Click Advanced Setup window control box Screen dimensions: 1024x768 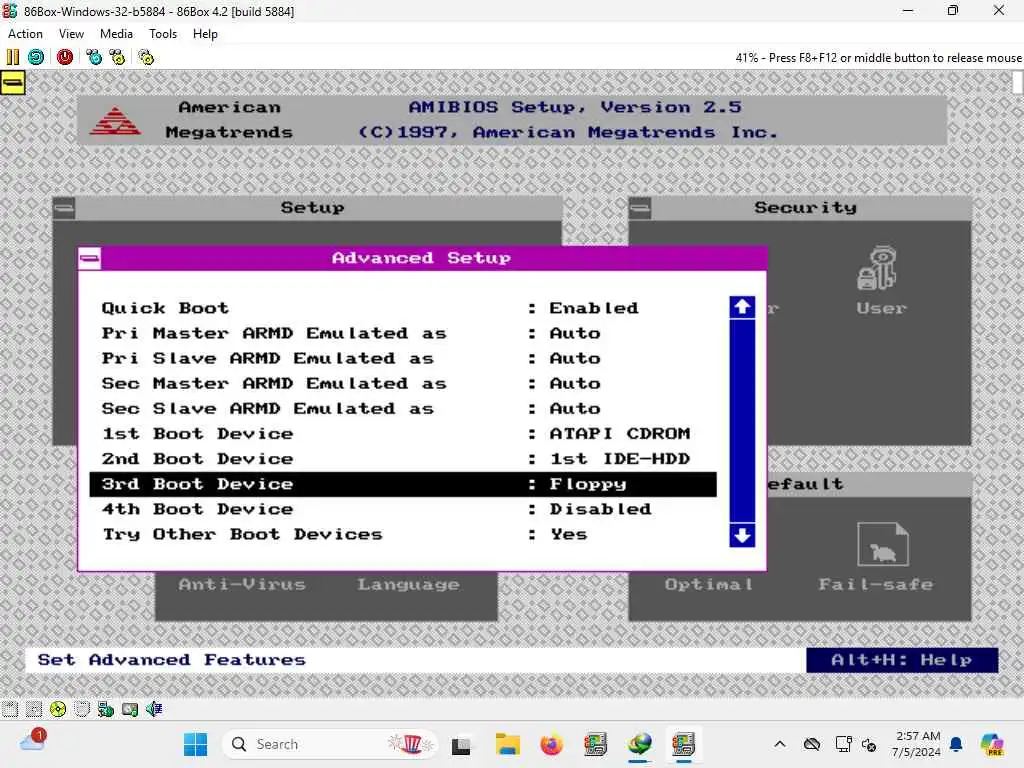coord(89,259)
